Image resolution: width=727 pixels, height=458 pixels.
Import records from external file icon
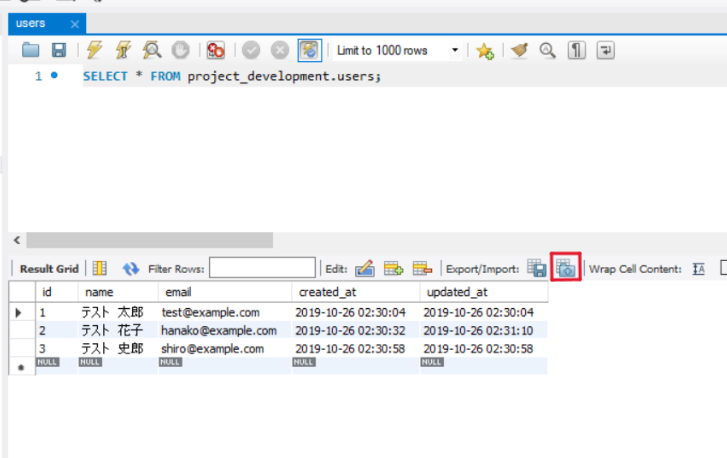click(566, 268)
